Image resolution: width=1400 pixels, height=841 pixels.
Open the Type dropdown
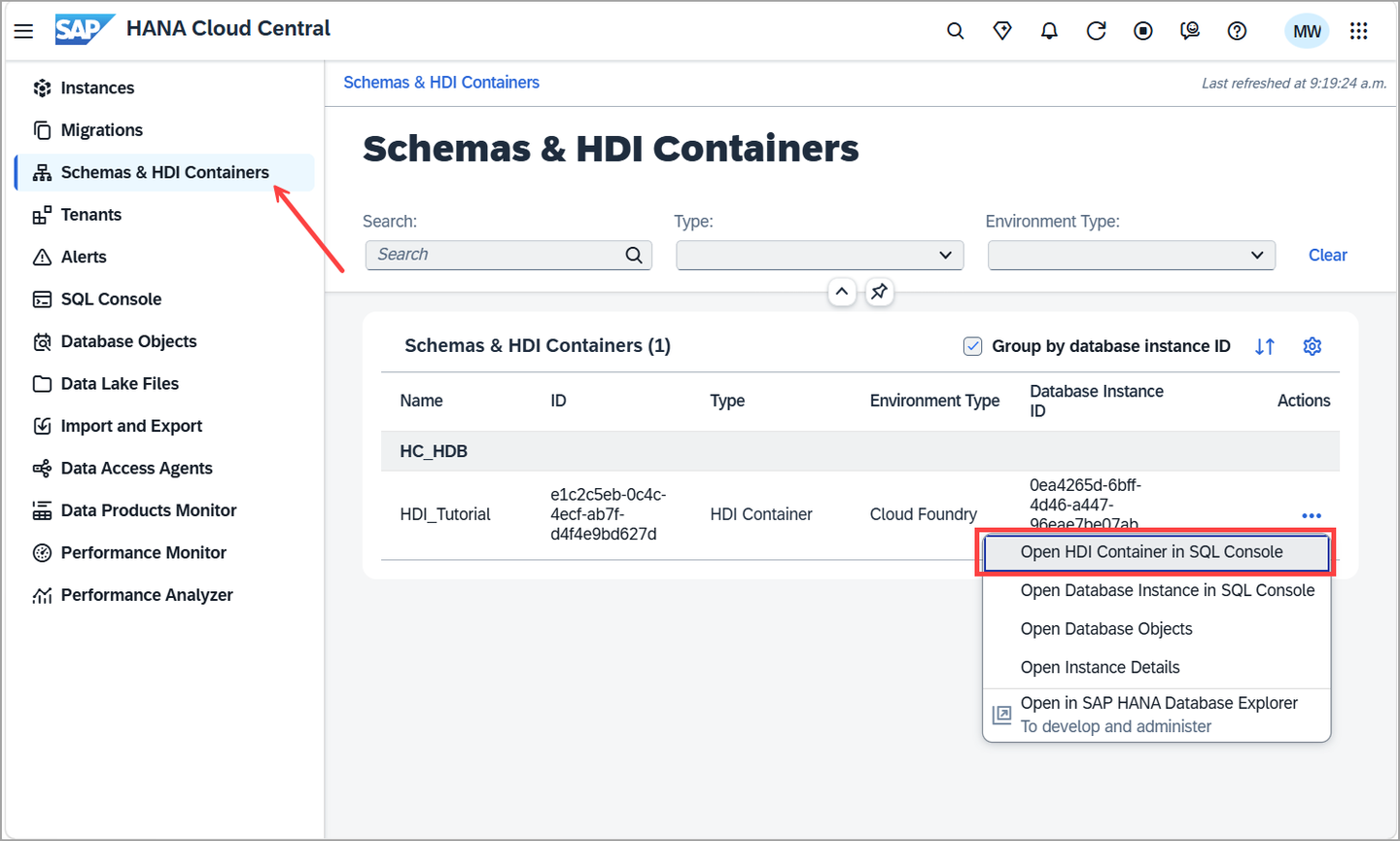(820, 255)
